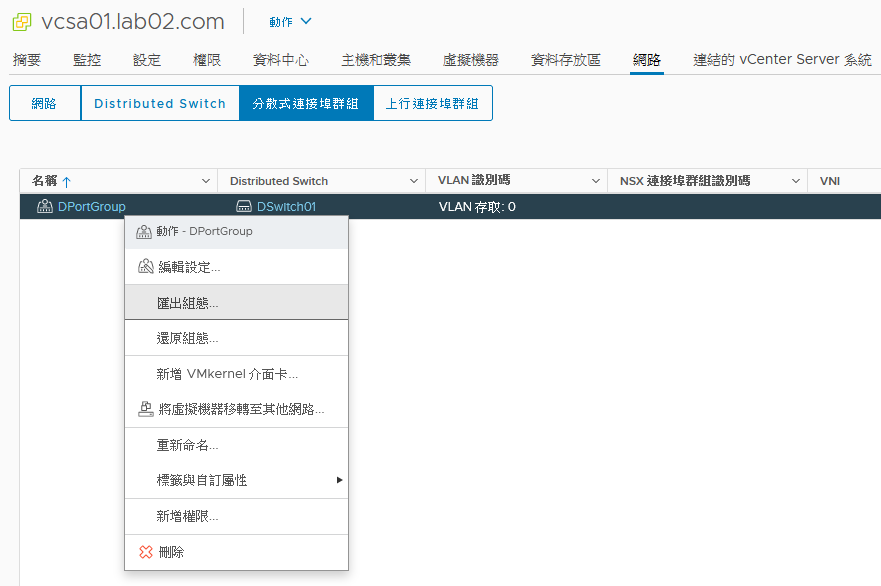881x586 pixels.
Task: Click the migrate VMs icon in the context menu
Action: 146,409
